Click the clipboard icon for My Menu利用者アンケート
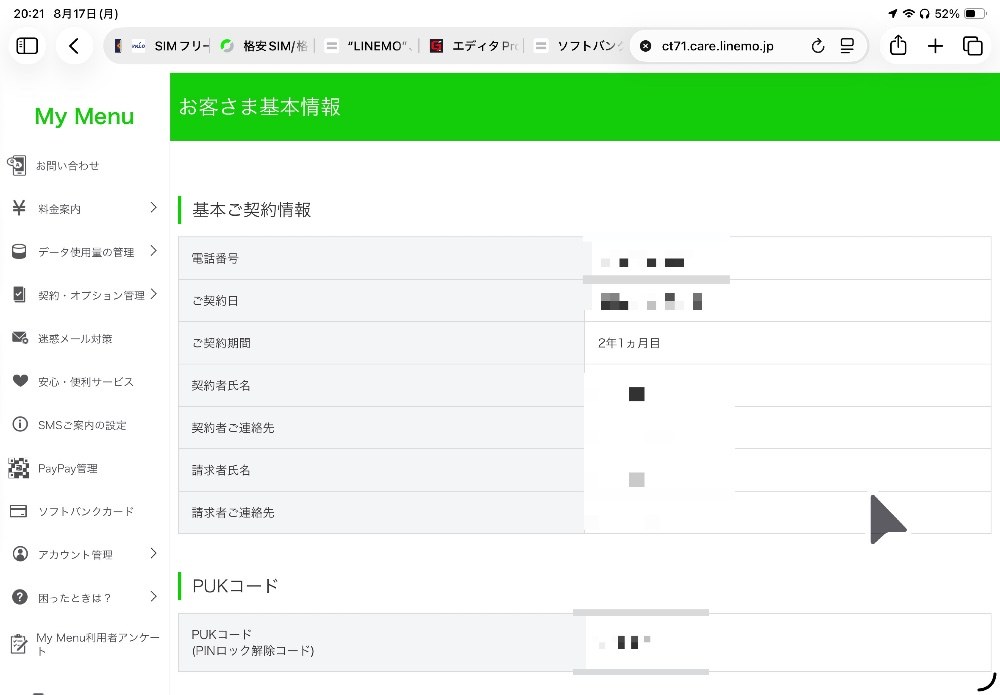 tap(19, 644)
